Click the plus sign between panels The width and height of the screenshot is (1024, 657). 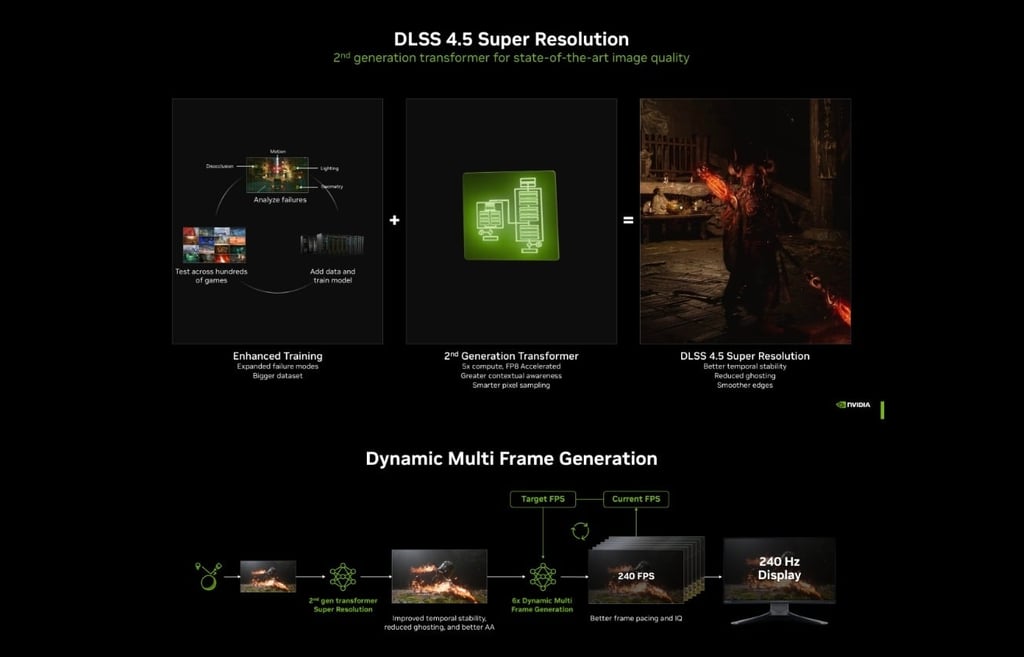click(x=394, y=220)
